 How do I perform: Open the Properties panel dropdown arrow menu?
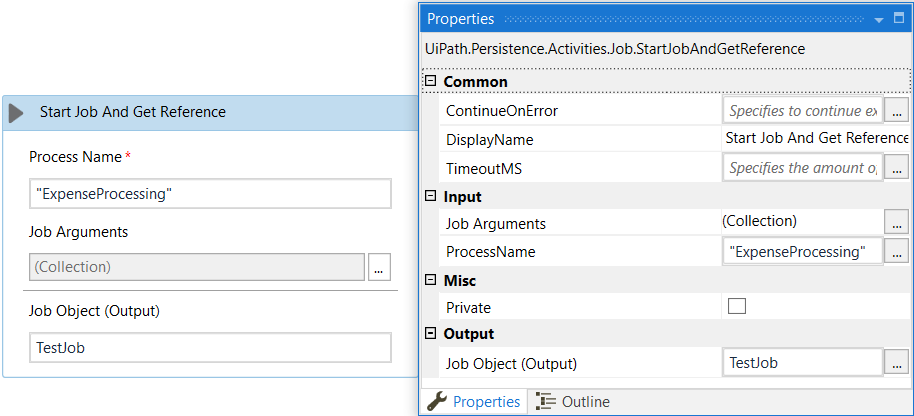point(878,19)
